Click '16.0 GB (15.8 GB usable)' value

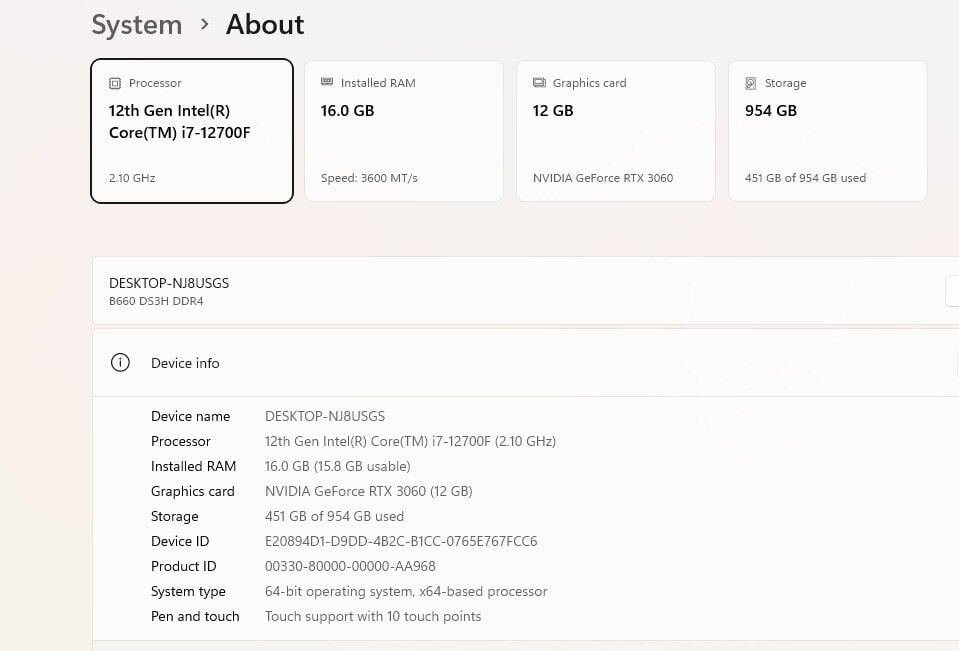click(338, 467)
